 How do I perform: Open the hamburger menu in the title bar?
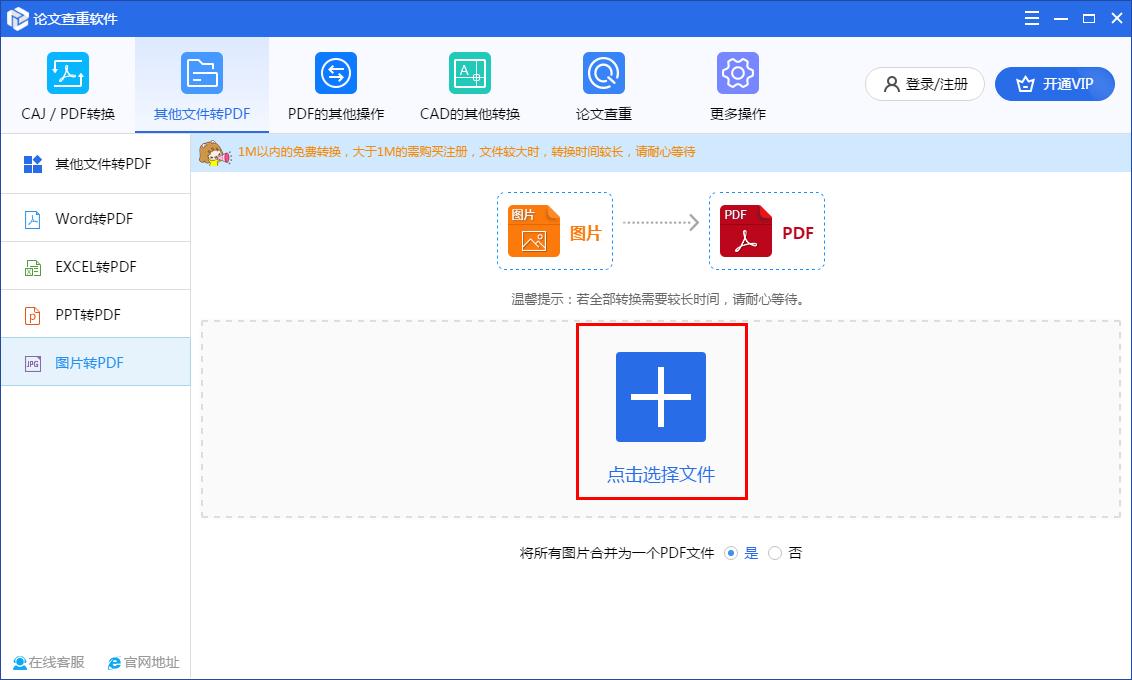point(1031,18)
